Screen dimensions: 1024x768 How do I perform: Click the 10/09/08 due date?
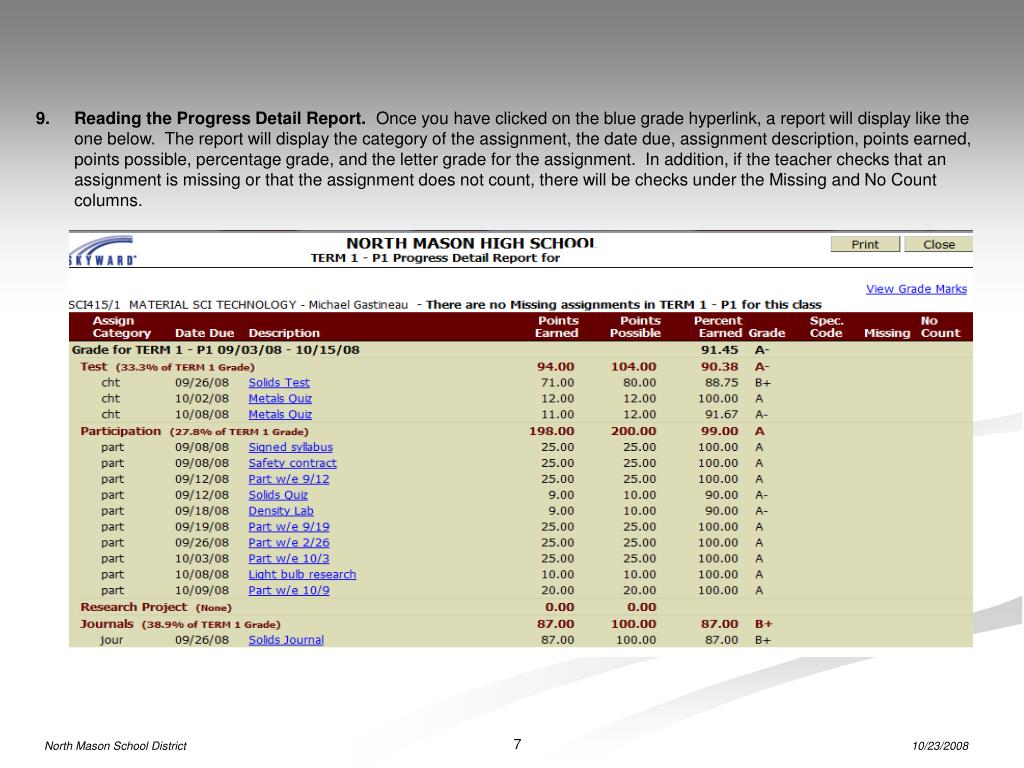202,590
